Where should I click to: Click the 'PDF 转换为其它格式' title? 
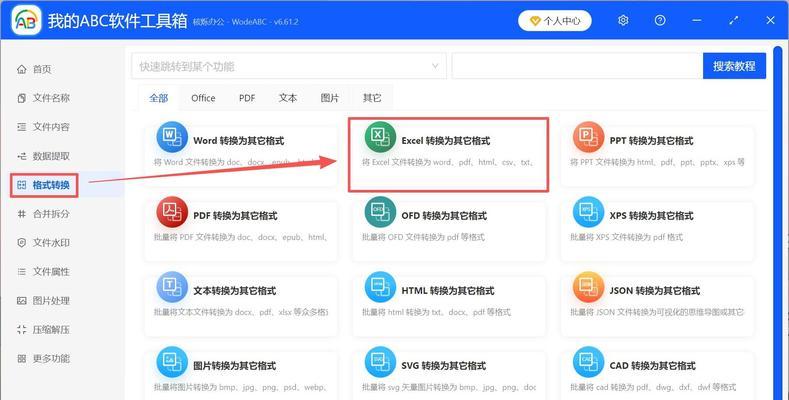235,216
